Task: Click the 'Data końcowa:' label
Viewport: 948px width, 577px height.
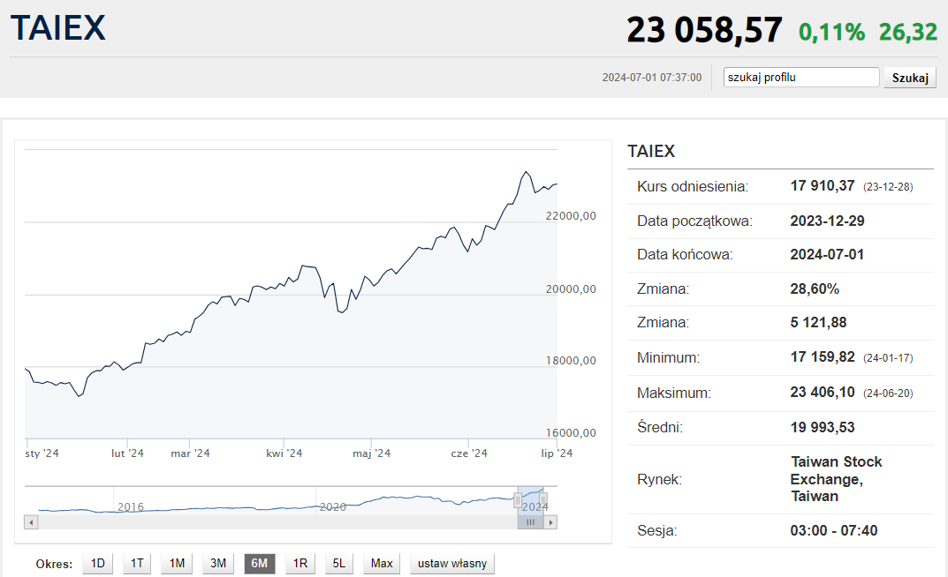Action: (x=684, y=255)
